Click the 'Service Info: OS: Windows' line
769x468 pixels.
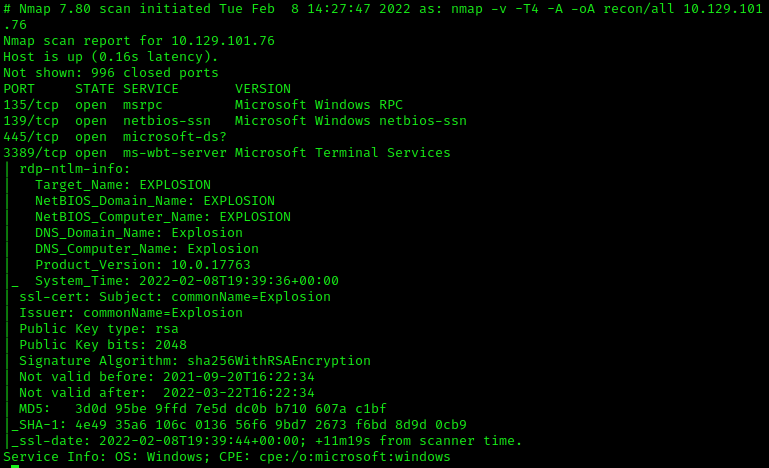(x=226, y=457)
